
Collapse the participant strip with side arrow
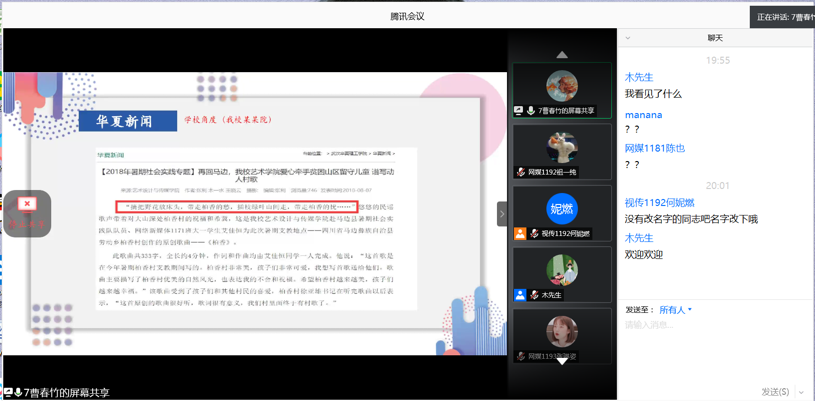pos(502,213)
